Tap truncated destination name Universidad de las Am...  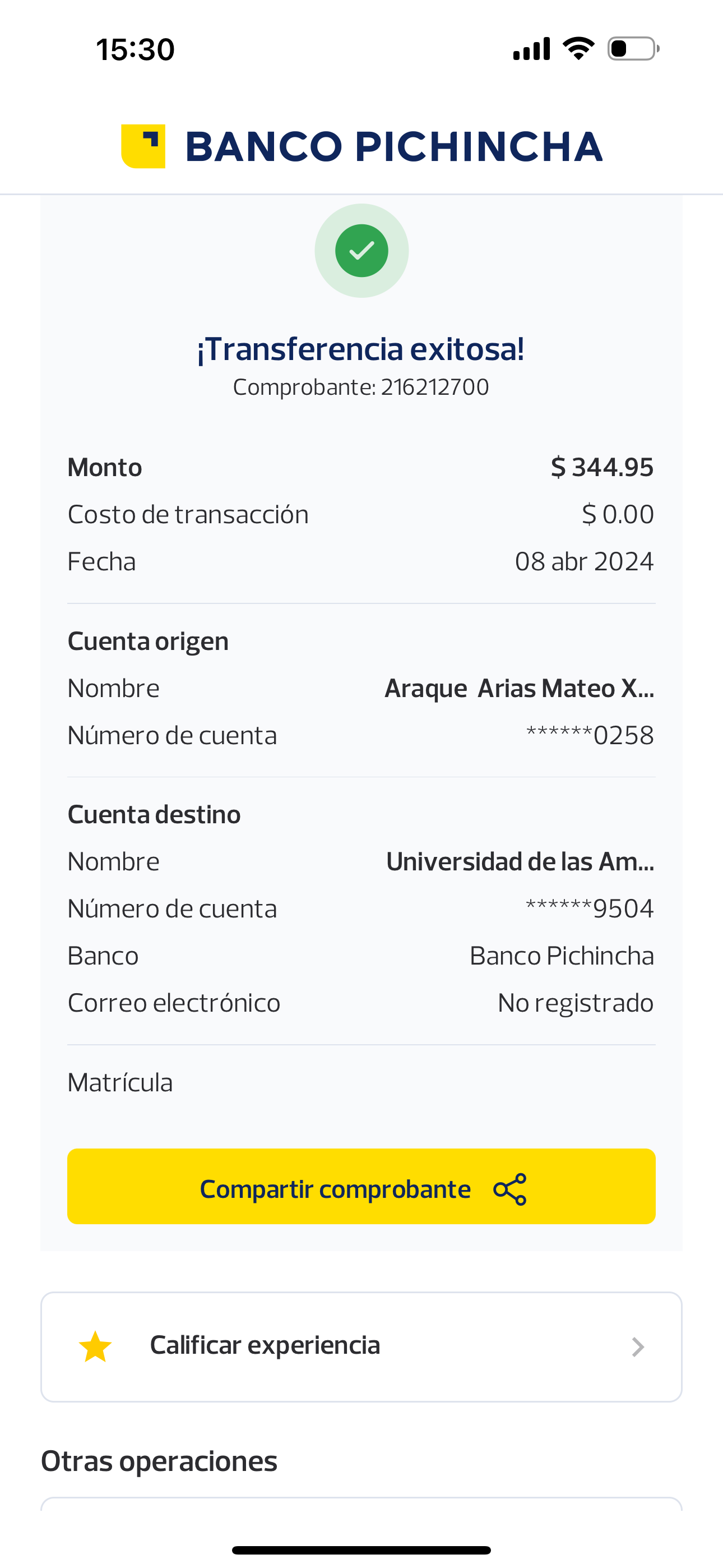pos(520,862)
